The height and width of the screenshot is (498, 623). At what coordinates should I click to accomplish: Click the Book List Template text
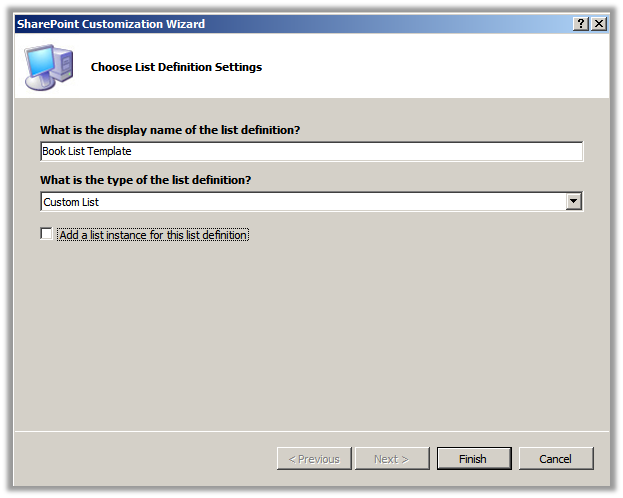point(87,152)
